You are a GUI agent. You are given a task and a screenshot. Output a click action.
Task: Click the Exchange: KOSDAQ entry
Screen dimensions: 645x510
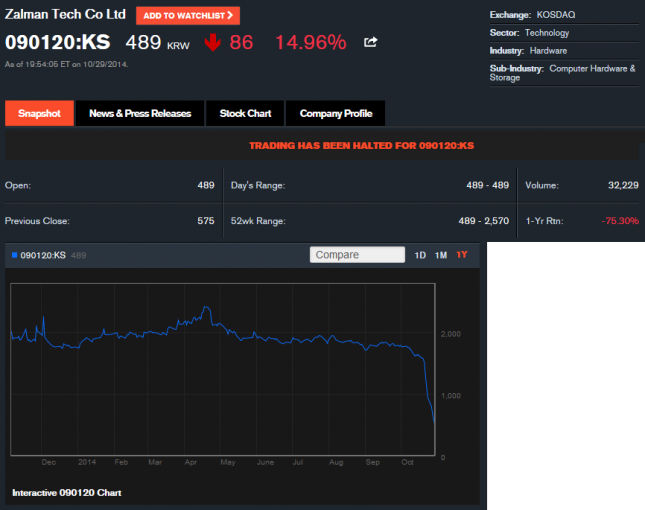click(532, 15)
